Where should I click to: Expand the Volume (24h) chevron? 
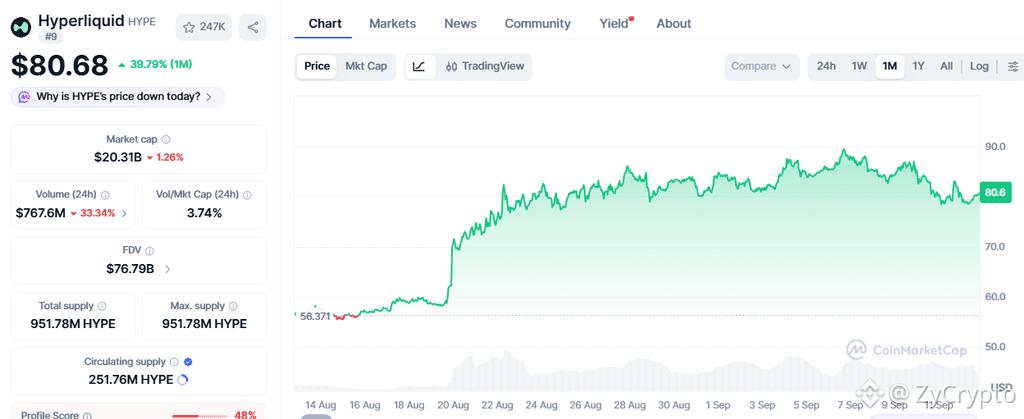124,213
